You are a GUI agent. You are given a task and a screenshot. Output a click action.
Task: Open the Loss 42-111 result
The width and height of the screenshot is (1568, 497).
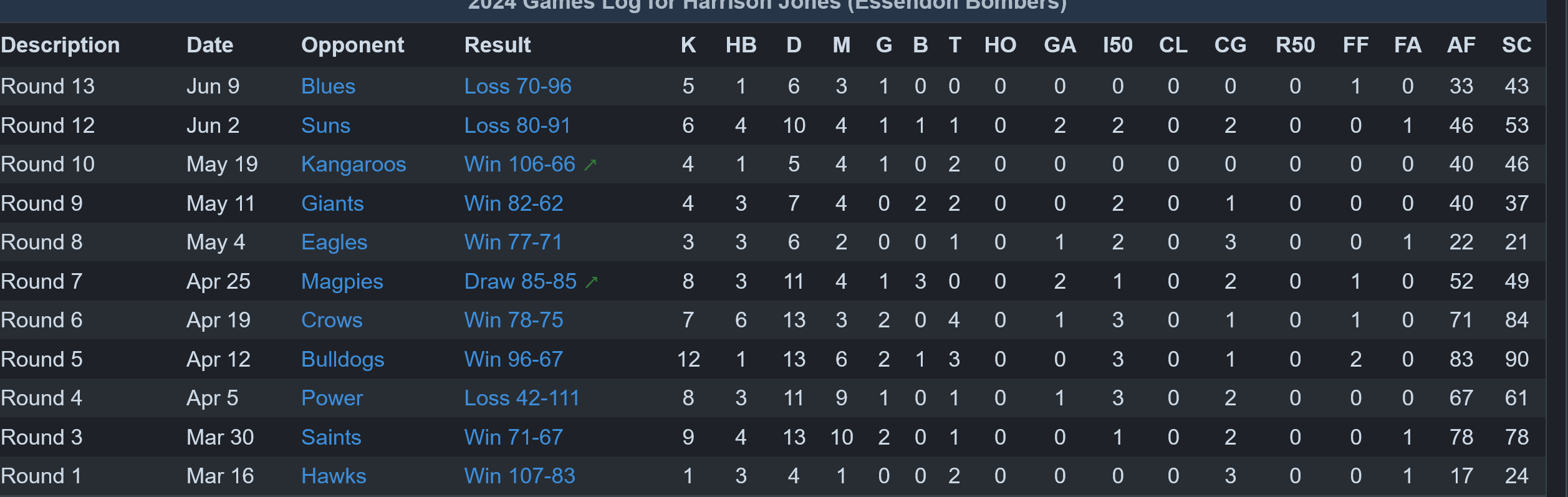click(x=522, y=398)
